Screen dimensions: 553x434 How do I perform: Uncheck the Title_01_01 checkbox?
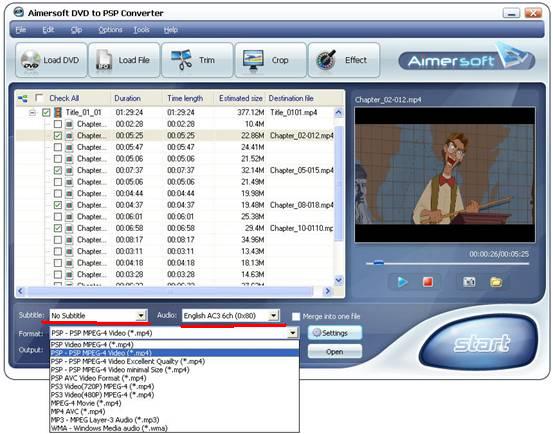(46, 112)
